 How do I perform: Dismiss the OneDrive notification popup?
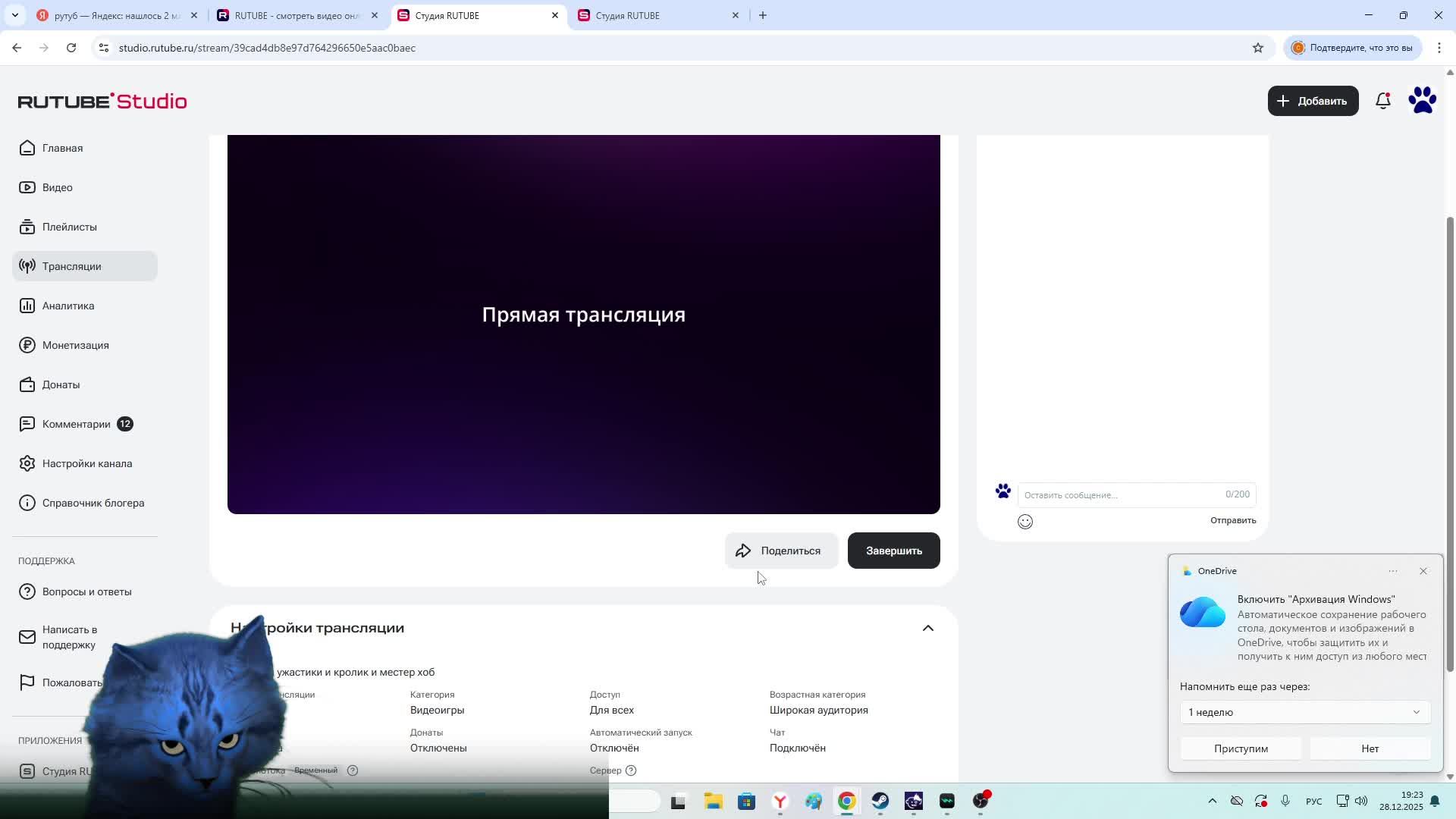tap(1423, 571)
